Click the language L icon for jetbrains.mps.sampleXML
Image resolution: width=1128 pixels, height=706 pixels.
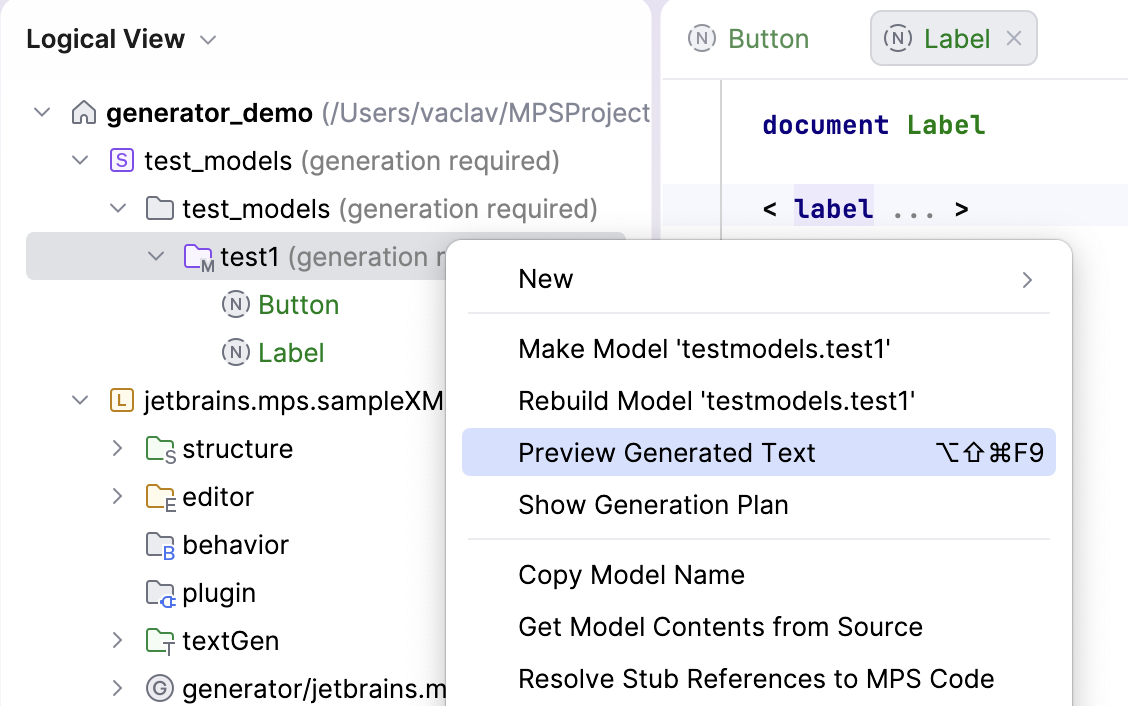(x=121, y=401)
